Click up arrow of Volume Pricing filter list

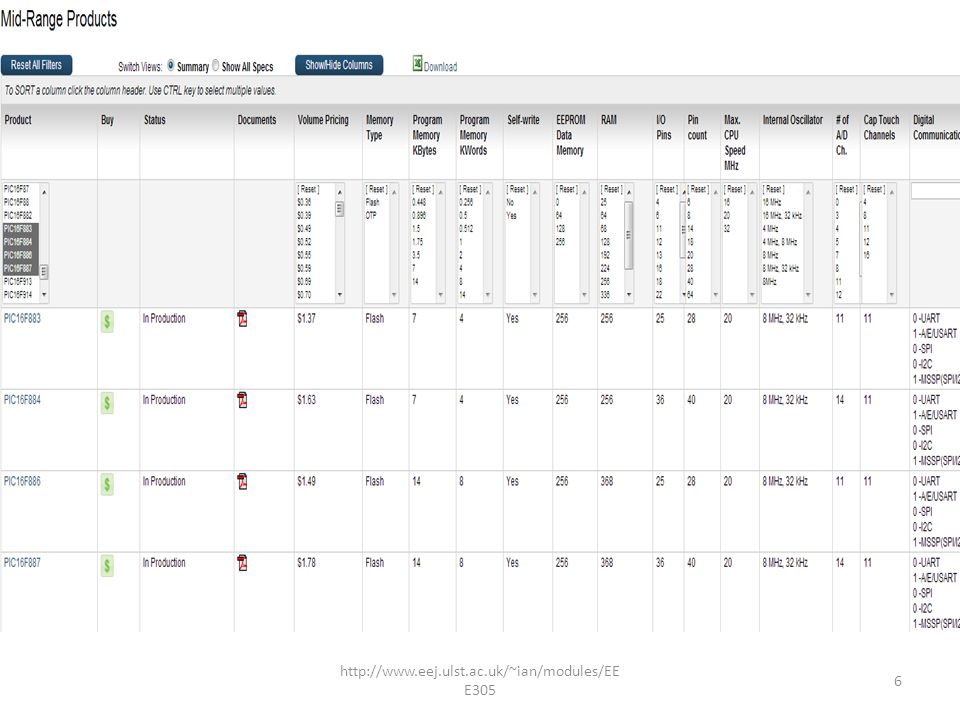340,192
